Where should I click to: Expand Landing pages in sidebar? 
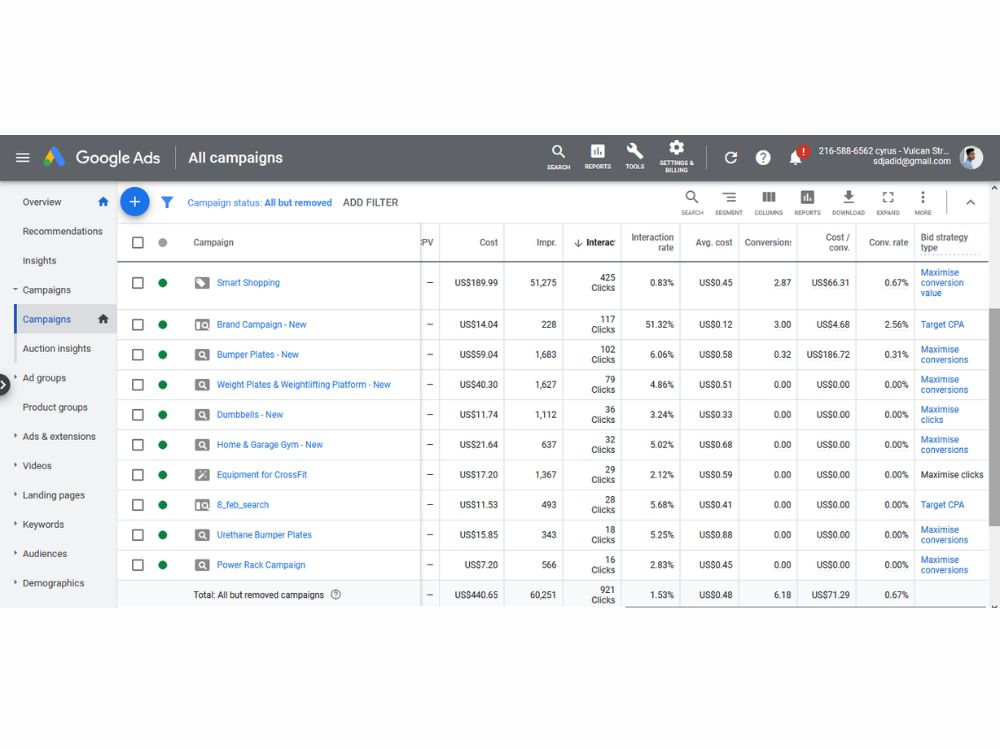click(15, 494)
